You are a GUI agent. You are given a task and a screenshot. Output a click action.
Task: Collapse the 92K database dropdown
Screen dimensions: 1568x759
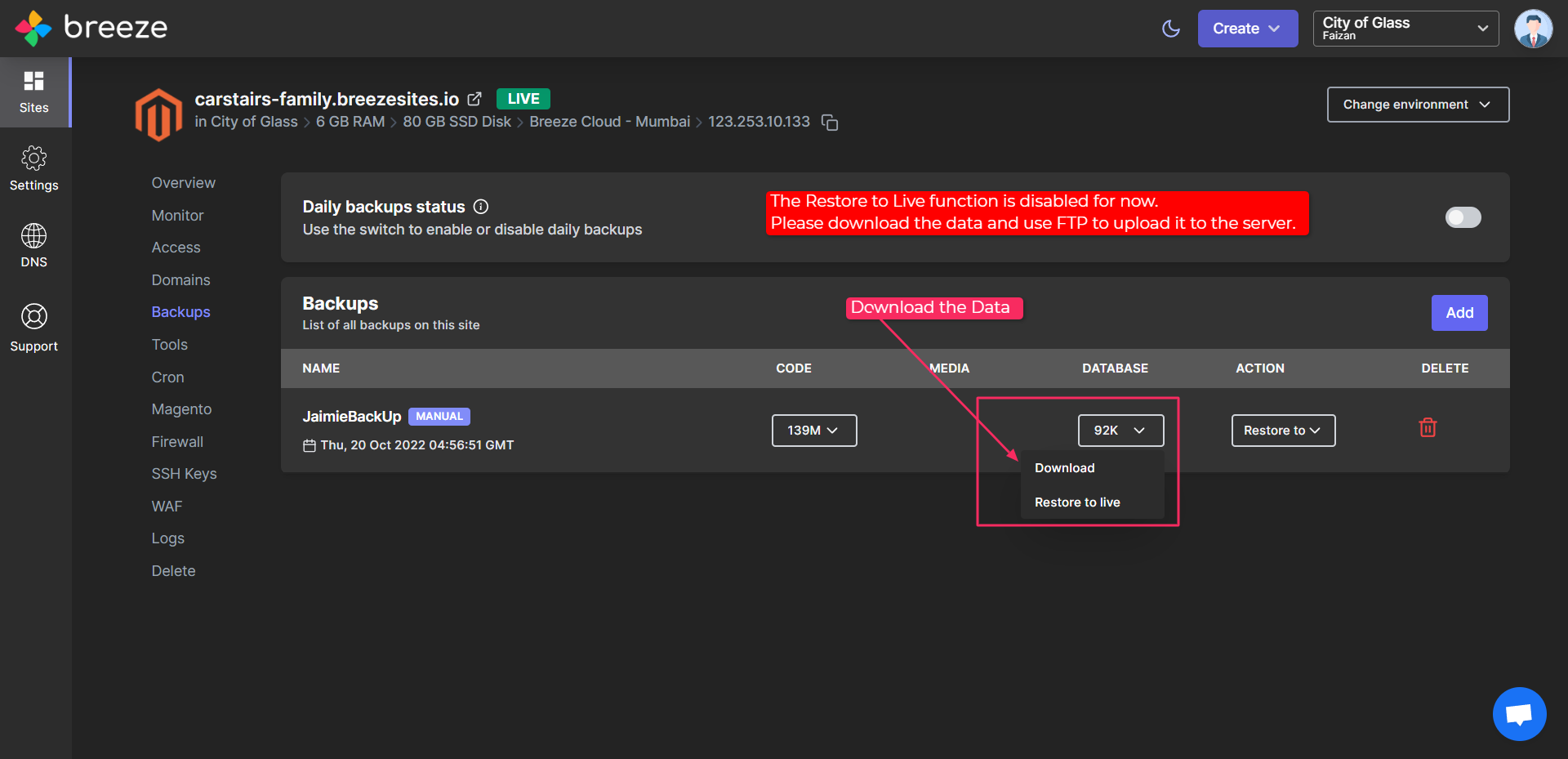pyautogui.click(x=1120, y=431)
